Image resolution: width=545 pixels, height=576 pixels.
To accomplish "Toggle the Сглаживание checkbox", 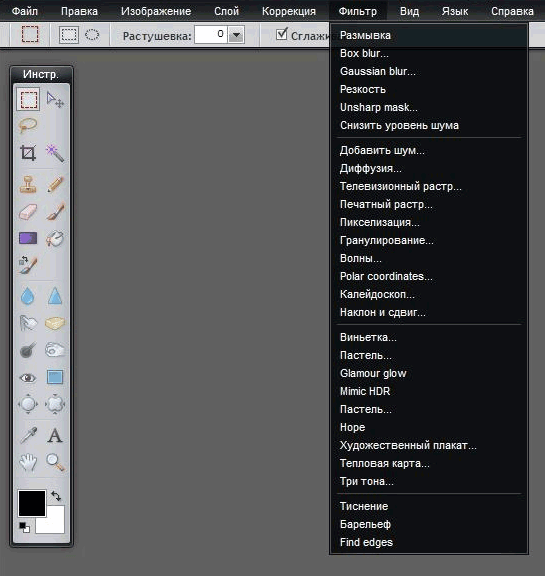I will point(282,34).
